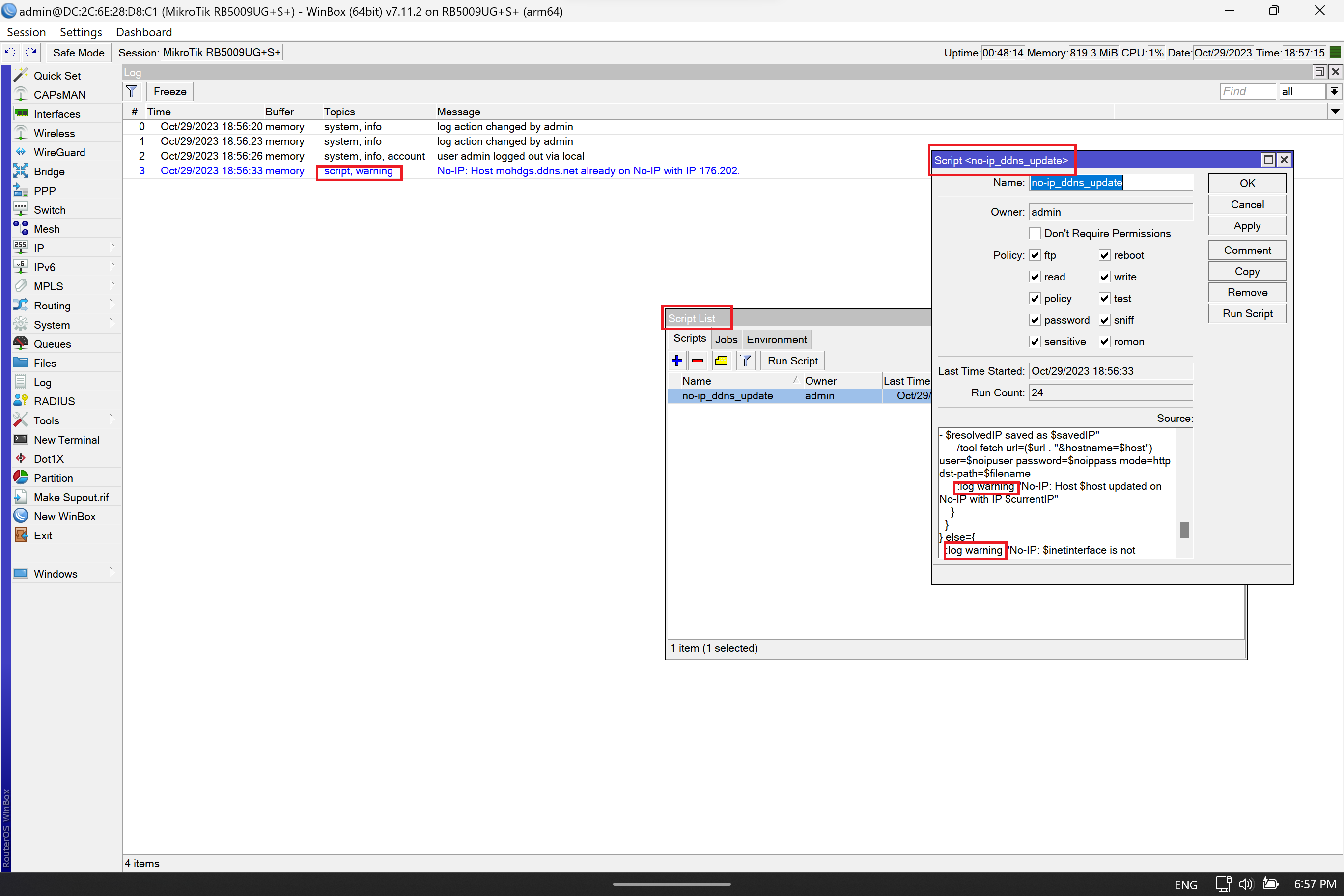Open WireGuard settings from sidebar

(59, 152)
